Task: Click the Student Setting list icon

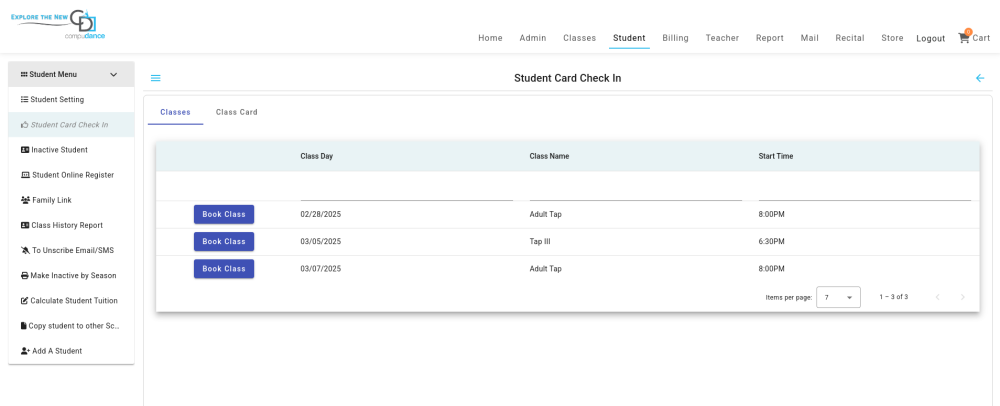Action: [24, 99]
